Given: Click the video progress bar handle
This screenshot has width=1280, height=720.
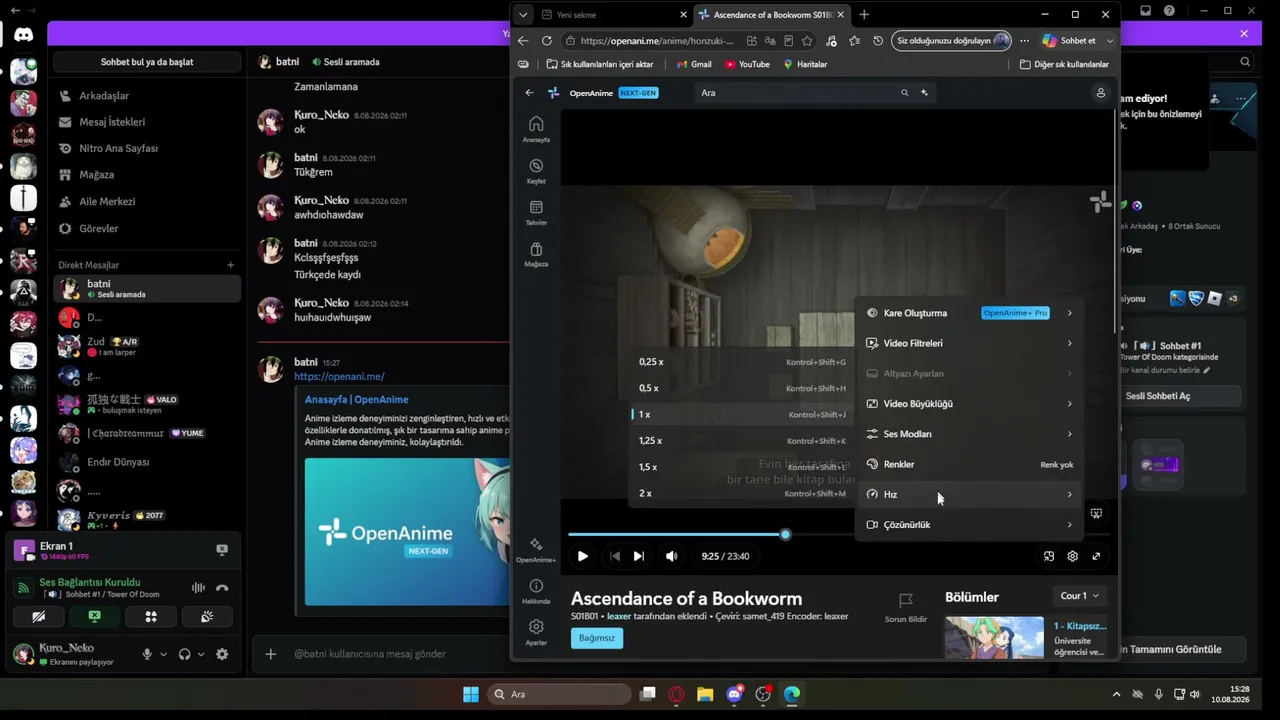Looking at the screenshot, I should (785, 535).
